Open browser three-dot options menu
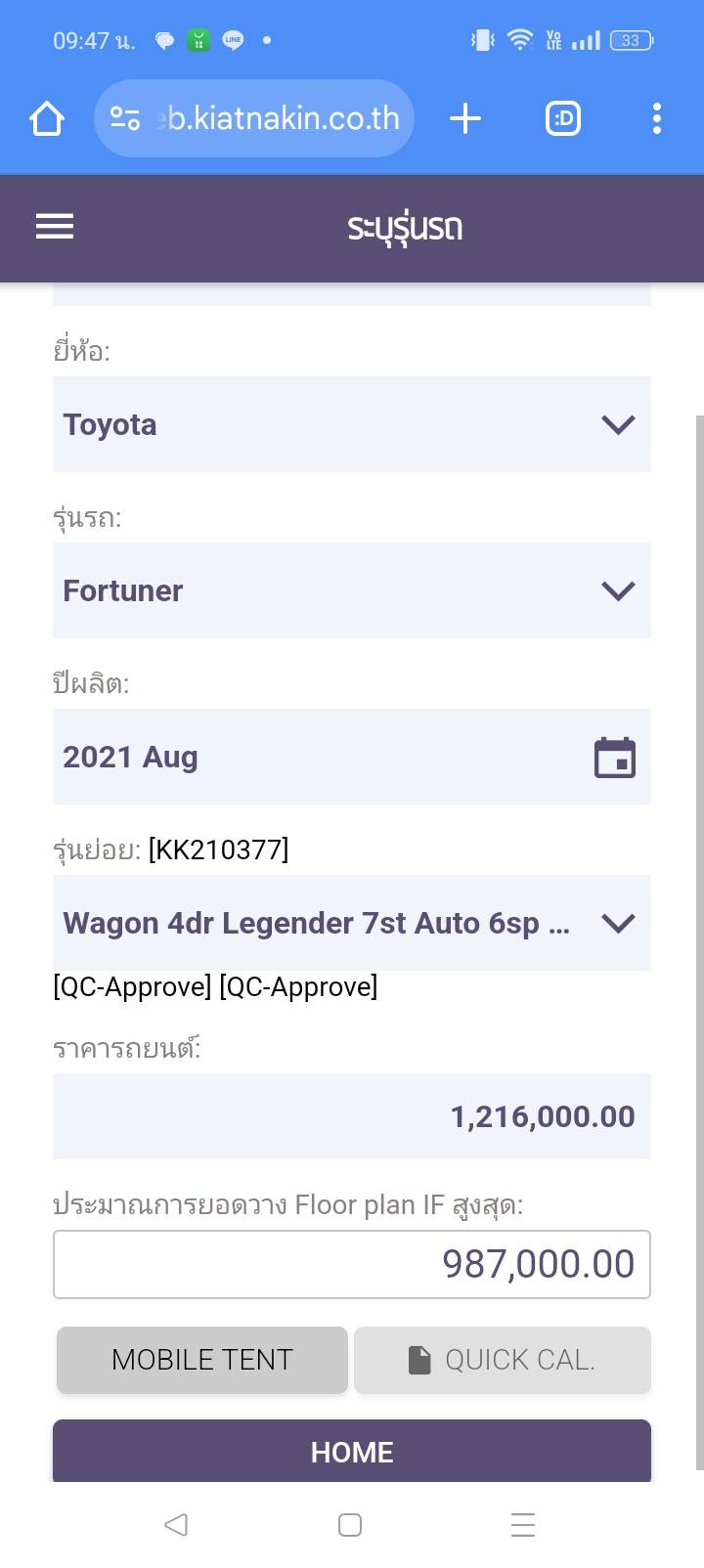The image size is (704, 1568). (x=656, y=119)
